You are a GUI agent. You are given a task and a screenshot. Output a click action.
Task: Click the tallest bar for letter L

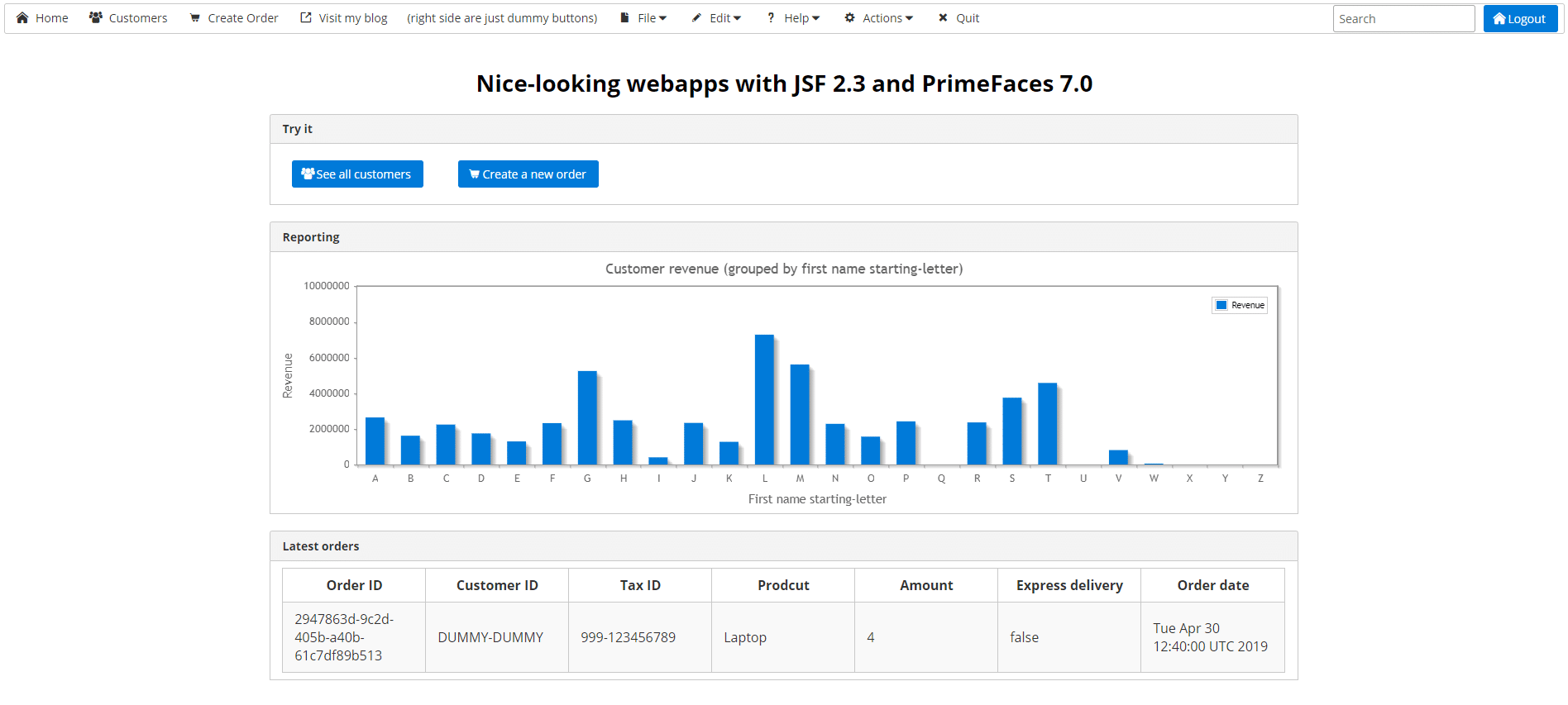[x=764, y=399]
